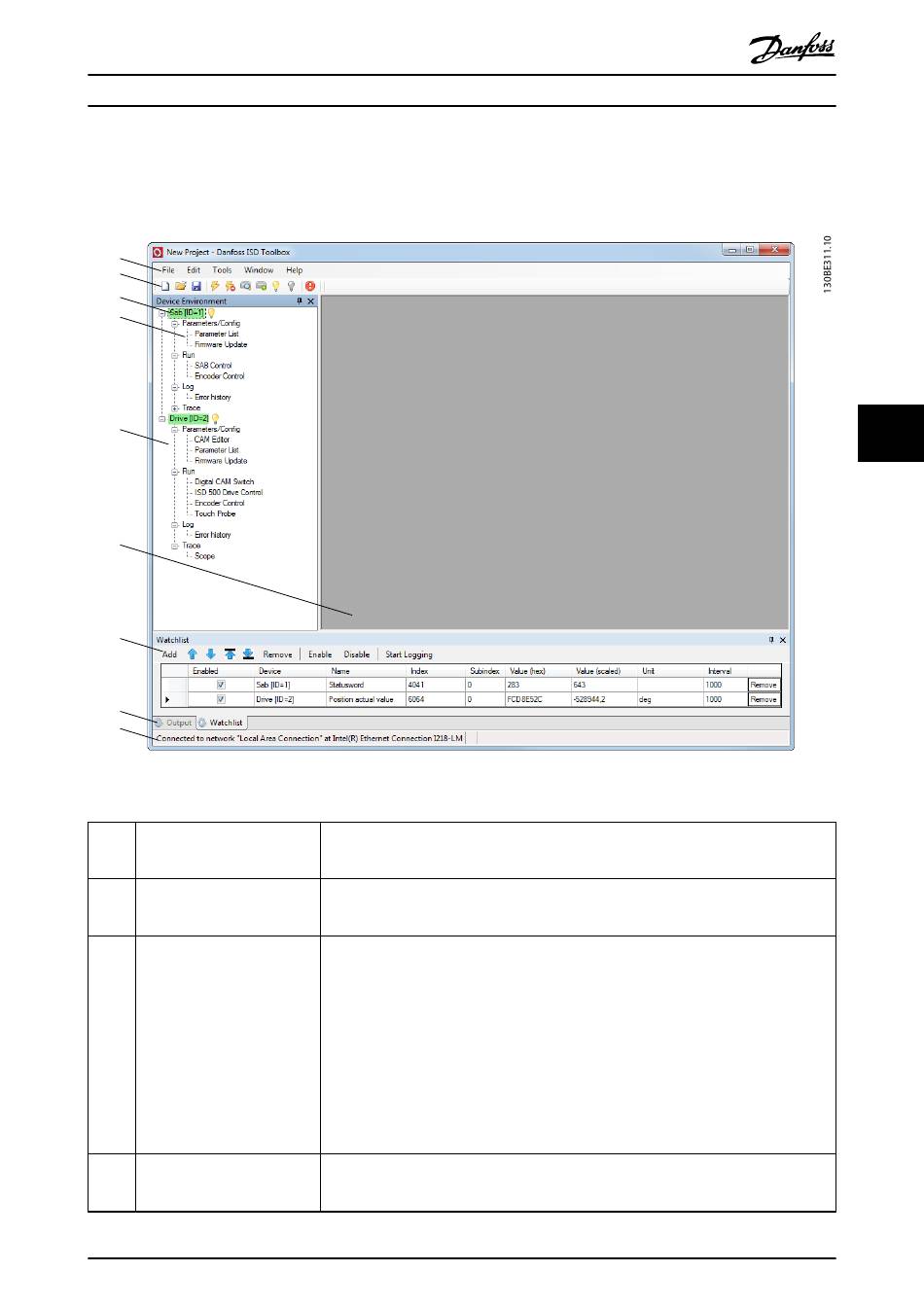Screen dimensions: 924x1307
Task: Click the light bulb next to Sab [ID=1]
Action: tap(211, 313)
